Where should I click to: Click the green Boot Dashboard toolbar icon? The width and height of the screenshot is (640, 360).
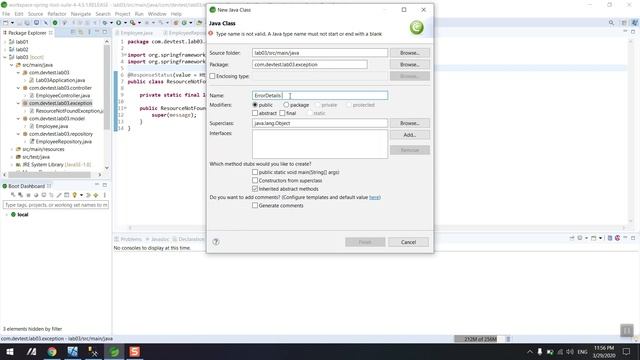[55, 23]
